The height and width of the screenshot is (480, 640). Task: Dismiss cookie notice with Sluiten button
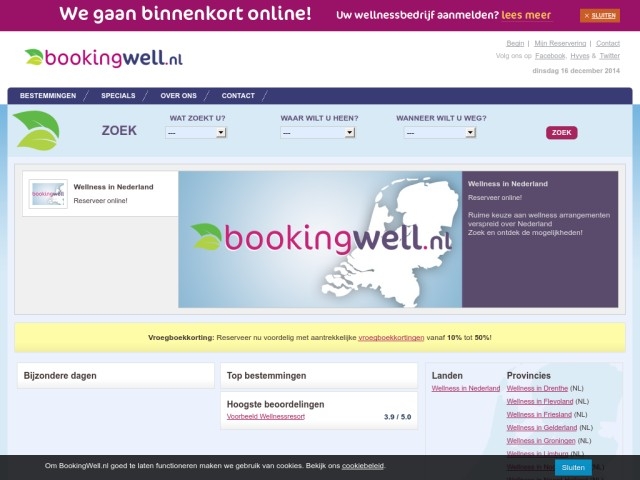[x=573, y=467]
